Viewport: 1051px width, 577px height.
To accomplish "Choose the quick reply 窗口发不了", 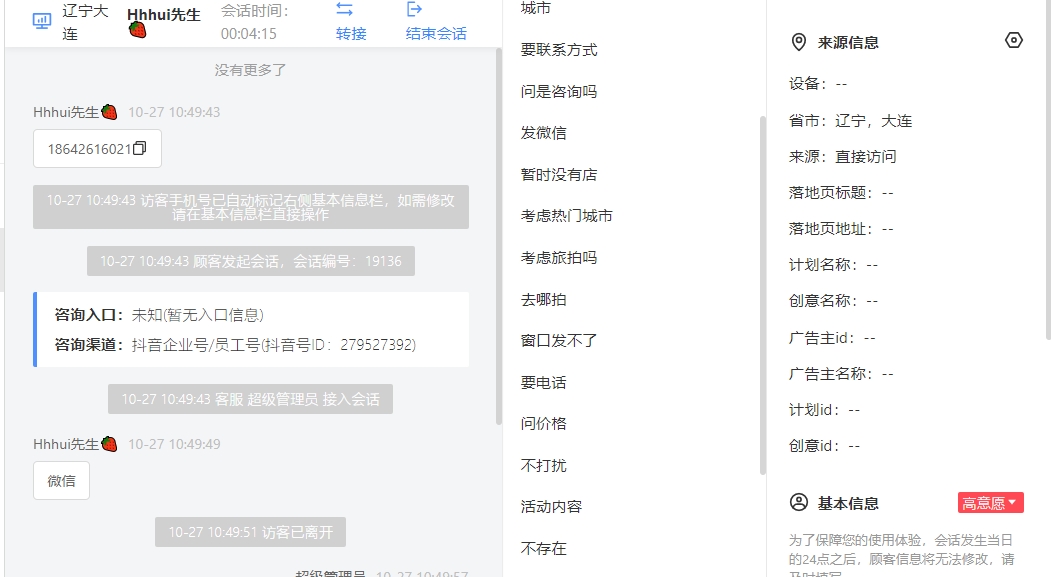I will click(558, 340).
